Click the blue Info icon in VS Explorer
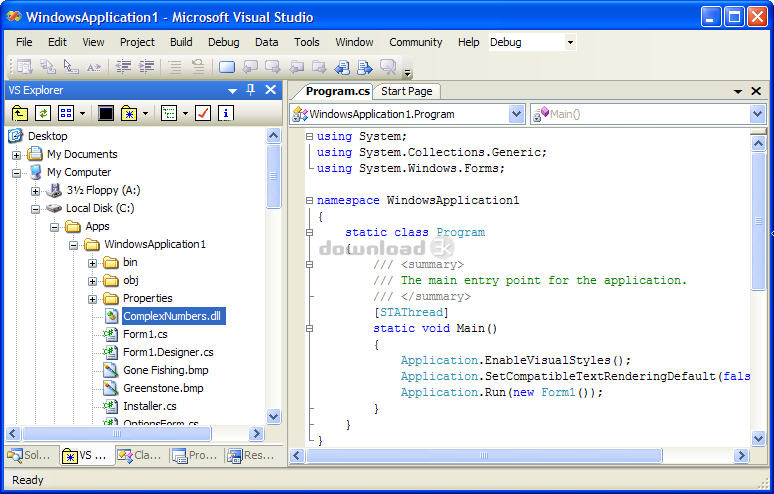 226,114
